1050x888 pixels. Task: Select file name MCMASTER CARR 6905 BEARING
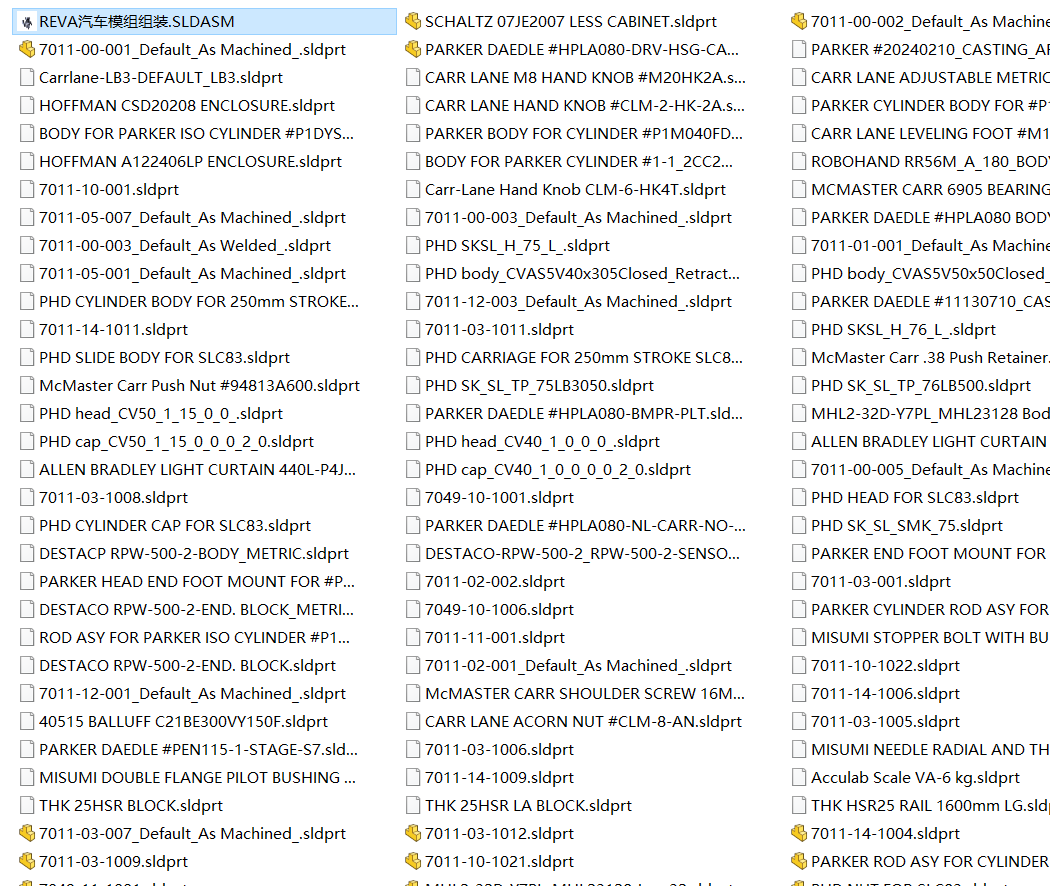coord(930,190)
